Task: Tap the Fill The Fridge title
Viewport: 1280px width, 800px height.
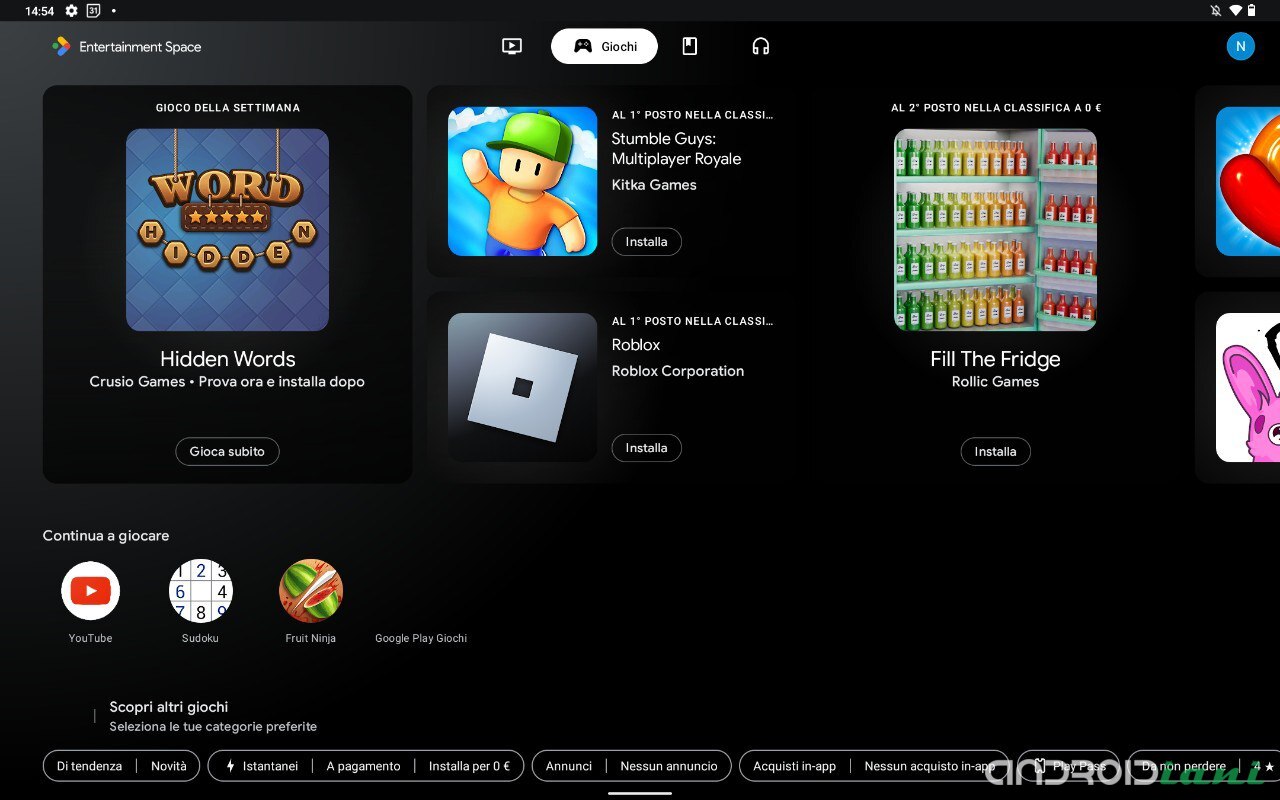Action: (x=995, y=359)
